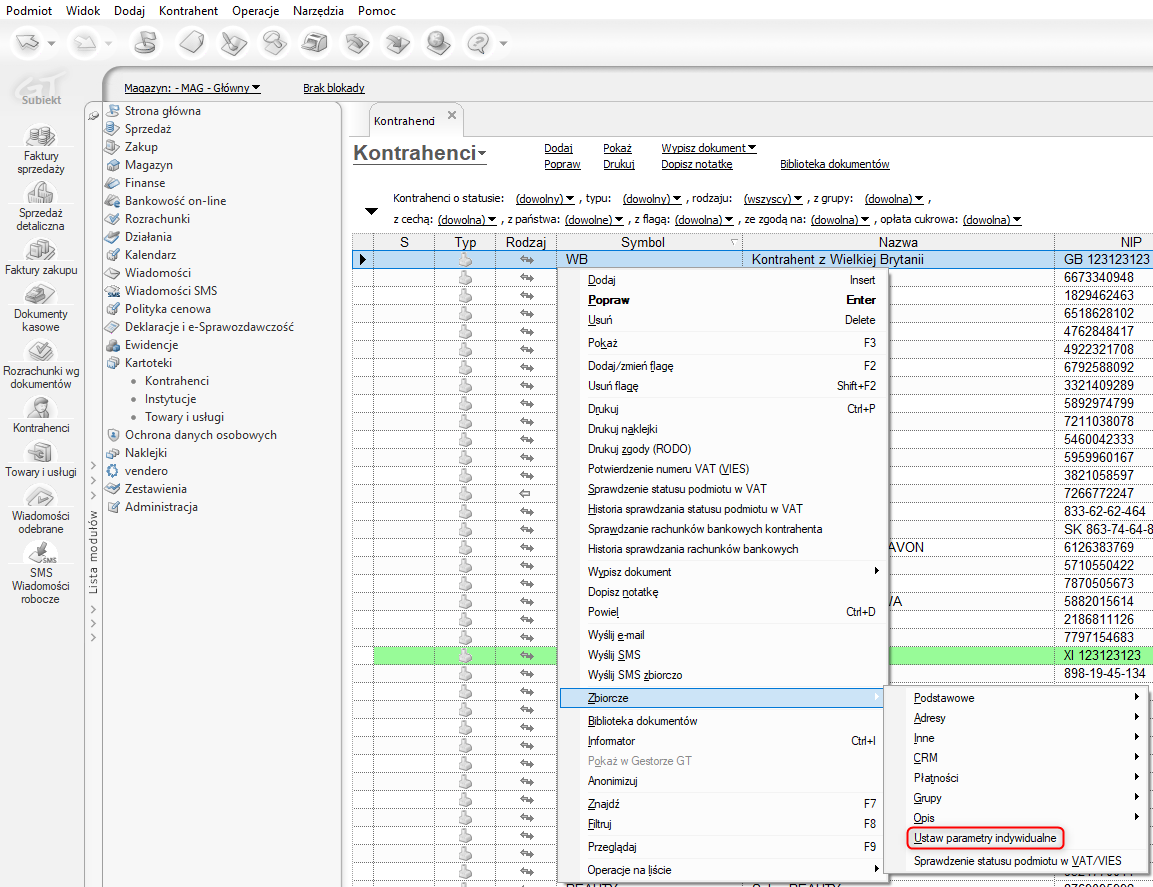Open Wiadomości odebrane sidebar icon
This screenshot has height=887, width=1153.
[x=40, y=496]
